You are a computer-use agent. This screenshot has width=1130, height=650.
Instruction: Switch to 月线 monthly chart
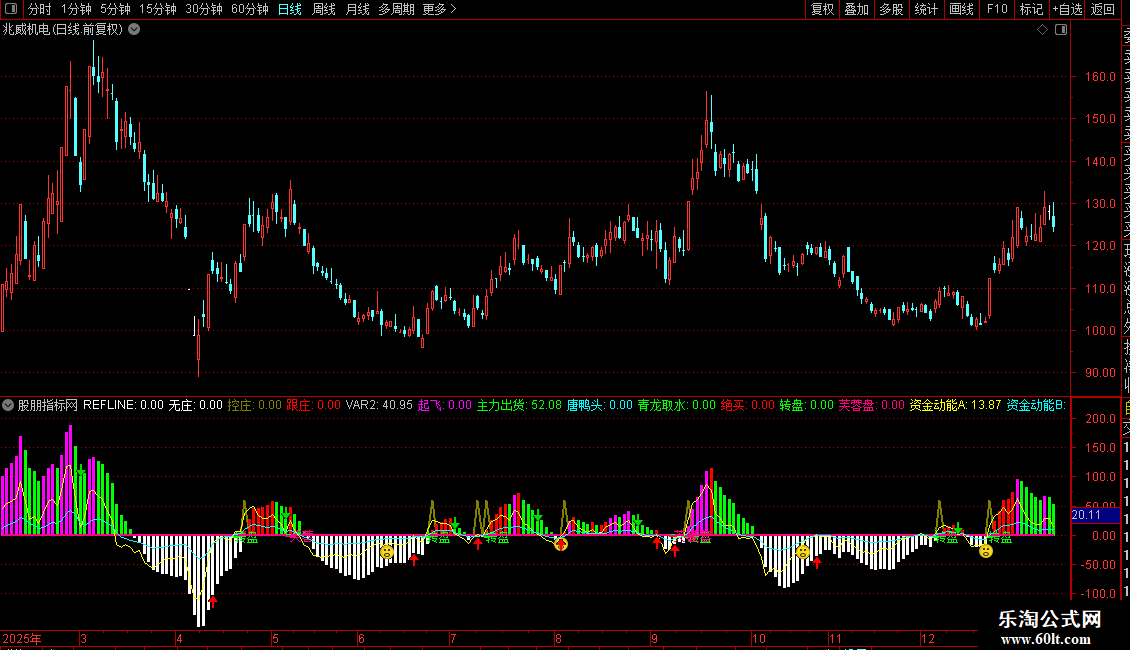point(357,9)
